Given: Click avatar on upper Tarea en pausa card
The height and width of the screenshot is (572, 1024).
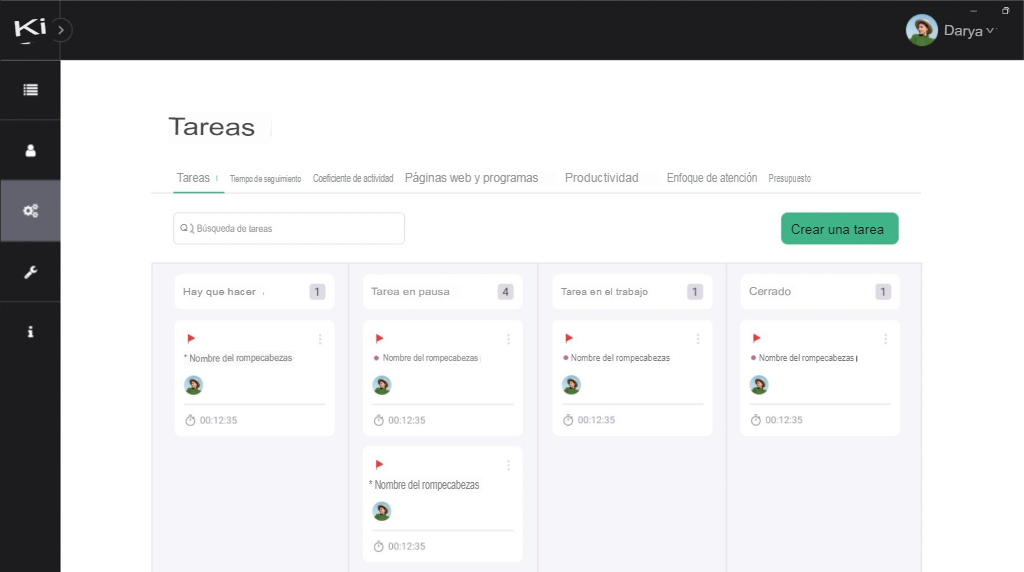Looking at the screenshot, I should (x=381, y=385).
